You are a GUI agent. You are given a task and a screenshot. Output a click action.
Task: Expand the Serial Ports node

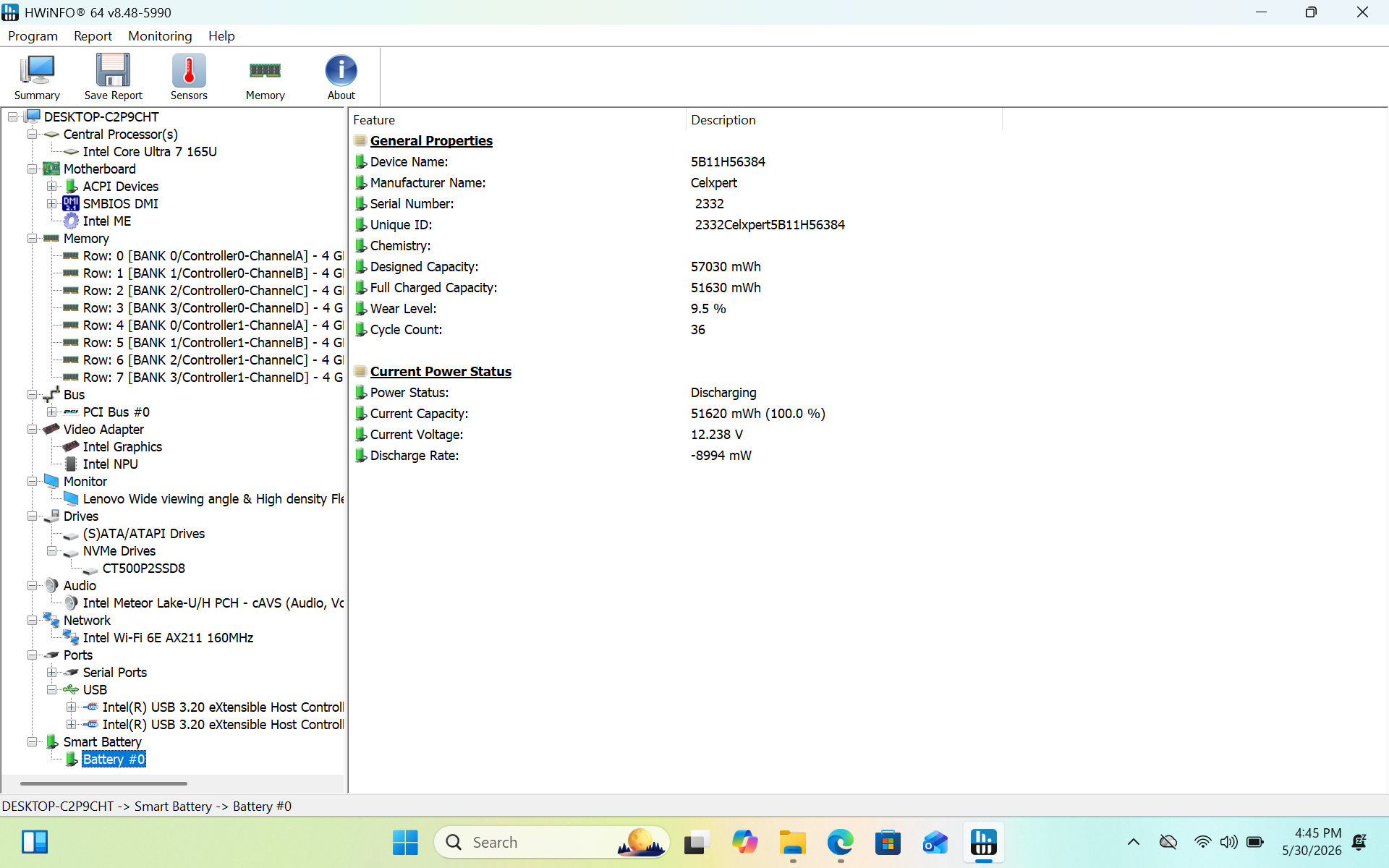tap(51, 673)
